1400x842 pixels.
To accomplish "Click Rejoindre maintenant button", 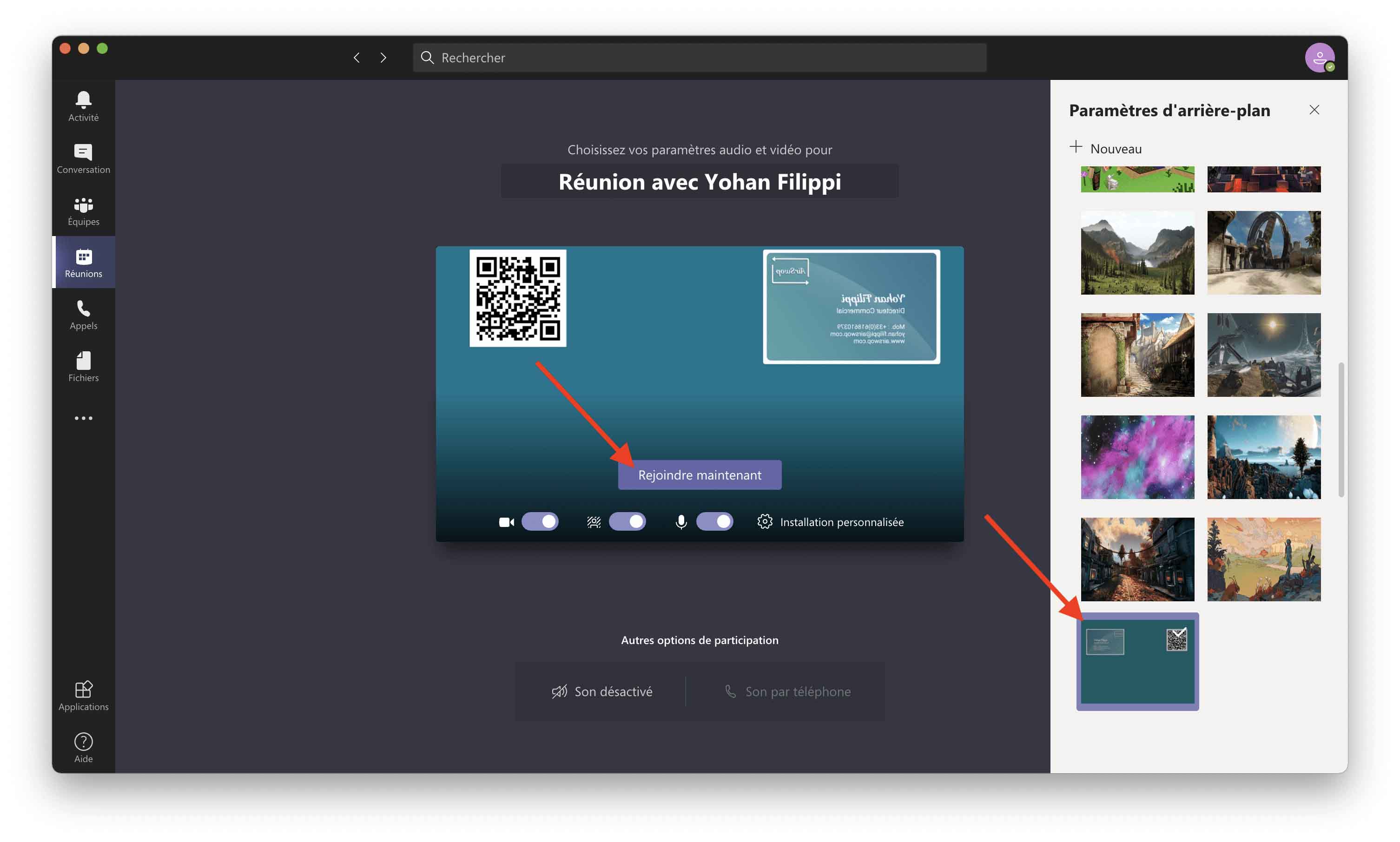I will pyautogui.click(x=699, y=474).
